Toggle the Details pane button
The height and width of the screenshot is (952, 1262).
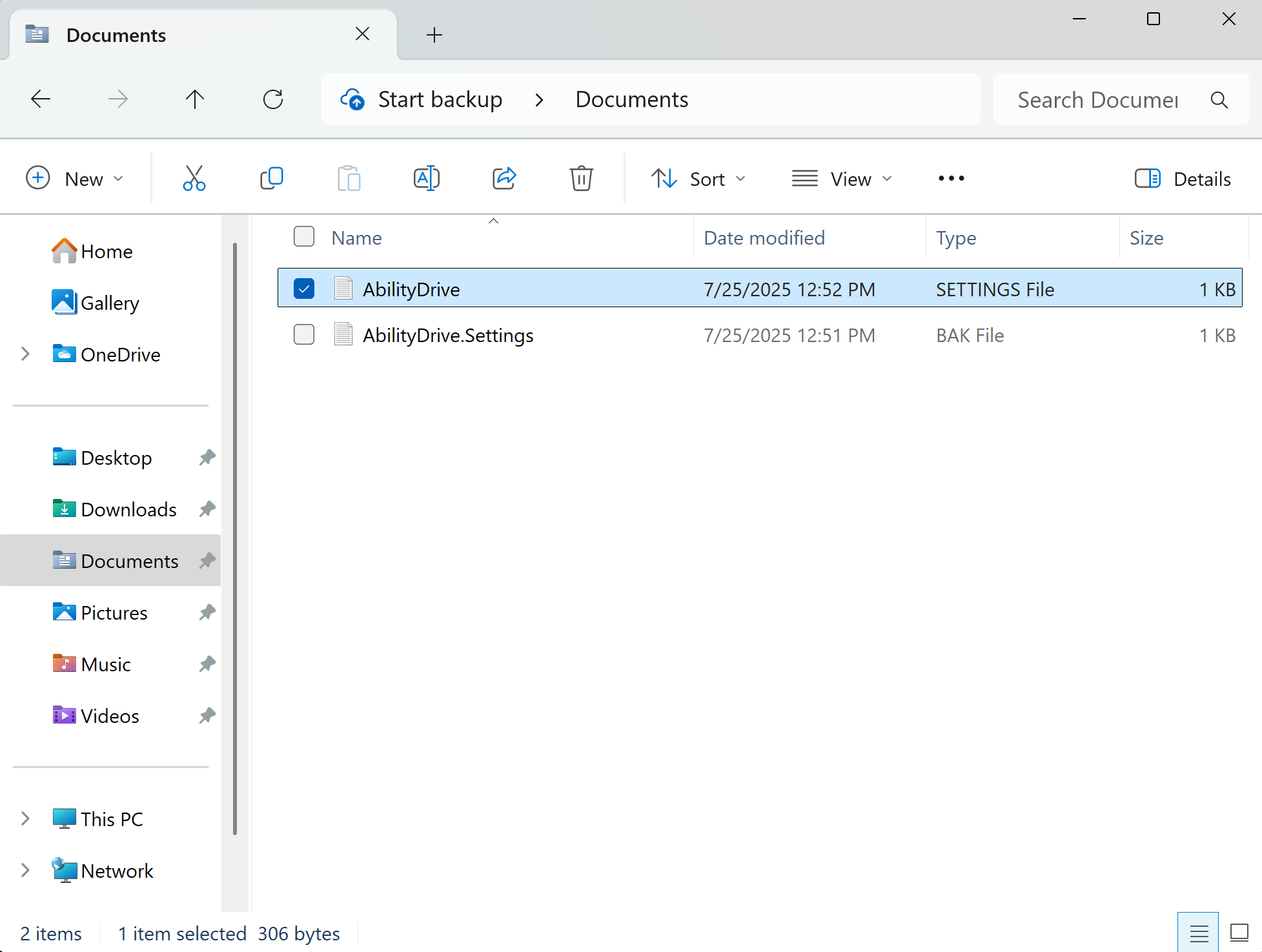(1183, 179)
